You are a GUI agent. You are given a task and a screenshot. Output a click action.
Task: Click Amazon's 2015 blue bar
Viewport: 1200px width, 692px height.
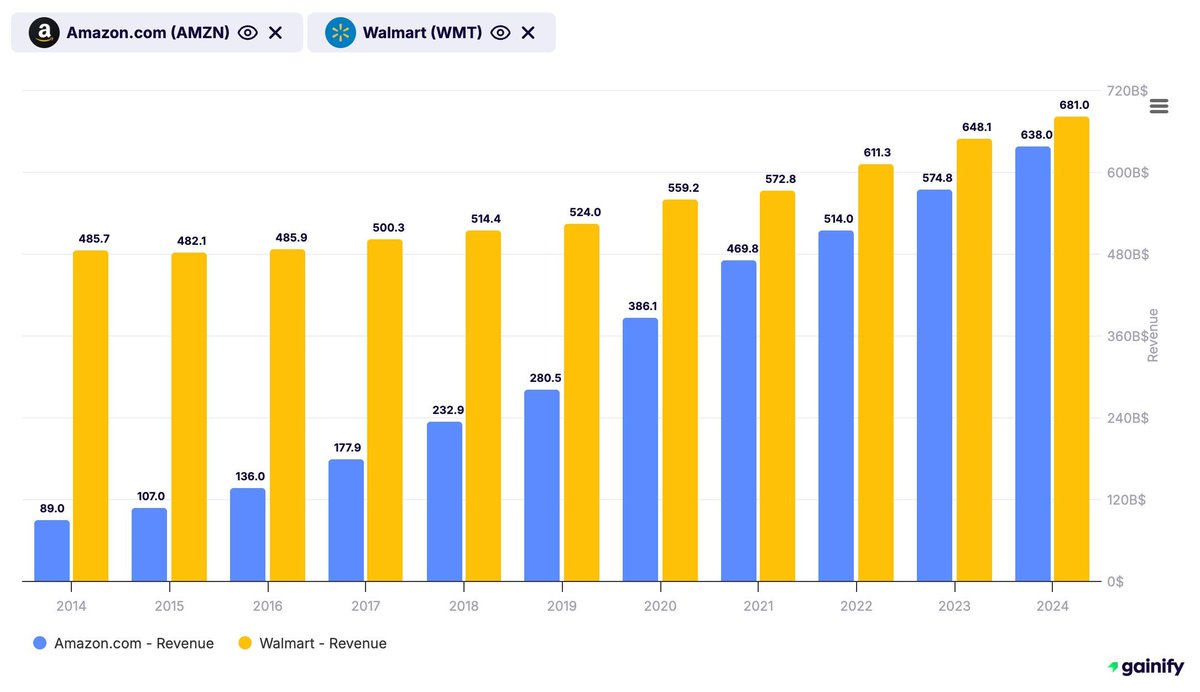[150, 544]
